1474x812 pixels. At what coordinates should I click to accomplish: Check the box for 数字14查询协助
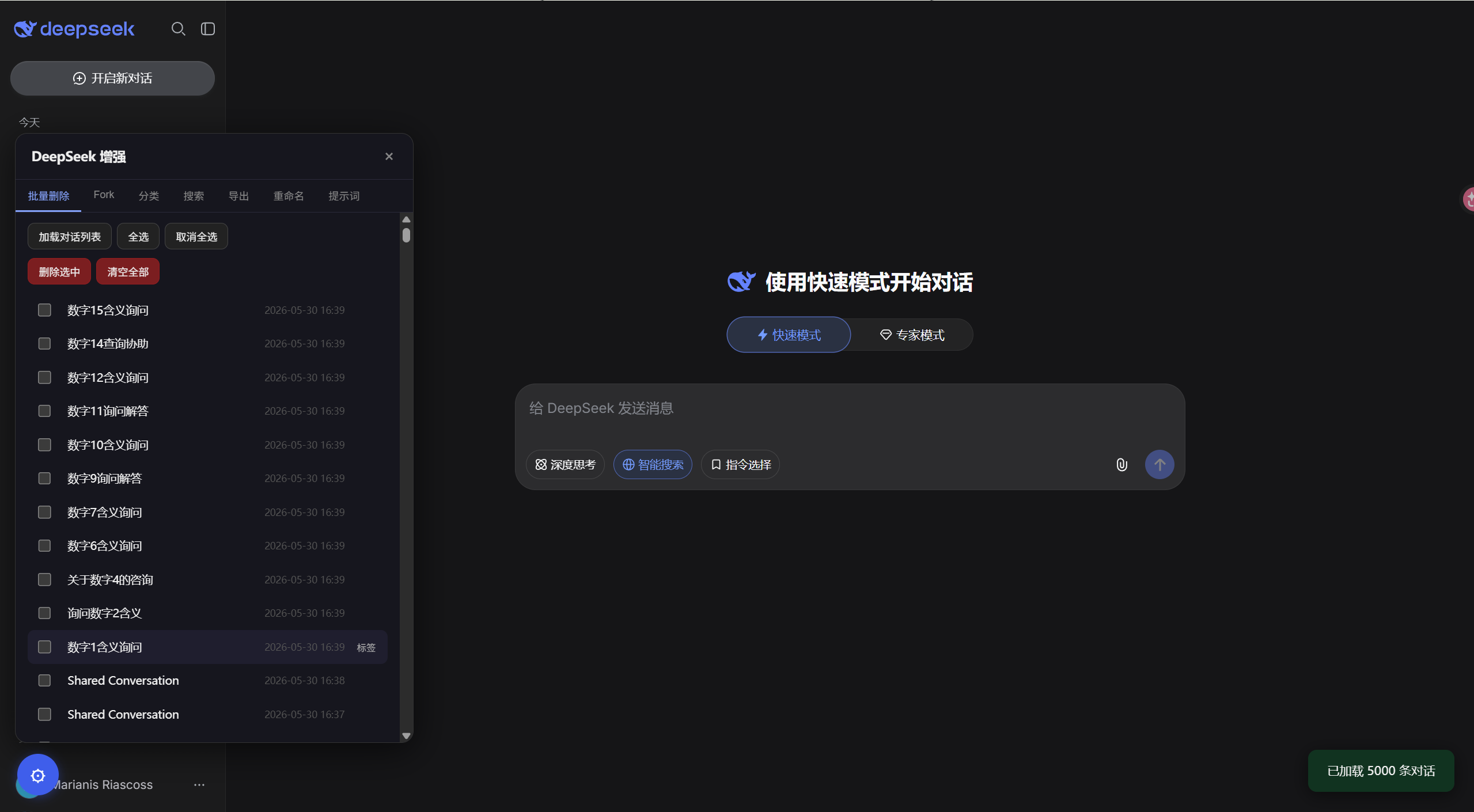pos(44,344)
